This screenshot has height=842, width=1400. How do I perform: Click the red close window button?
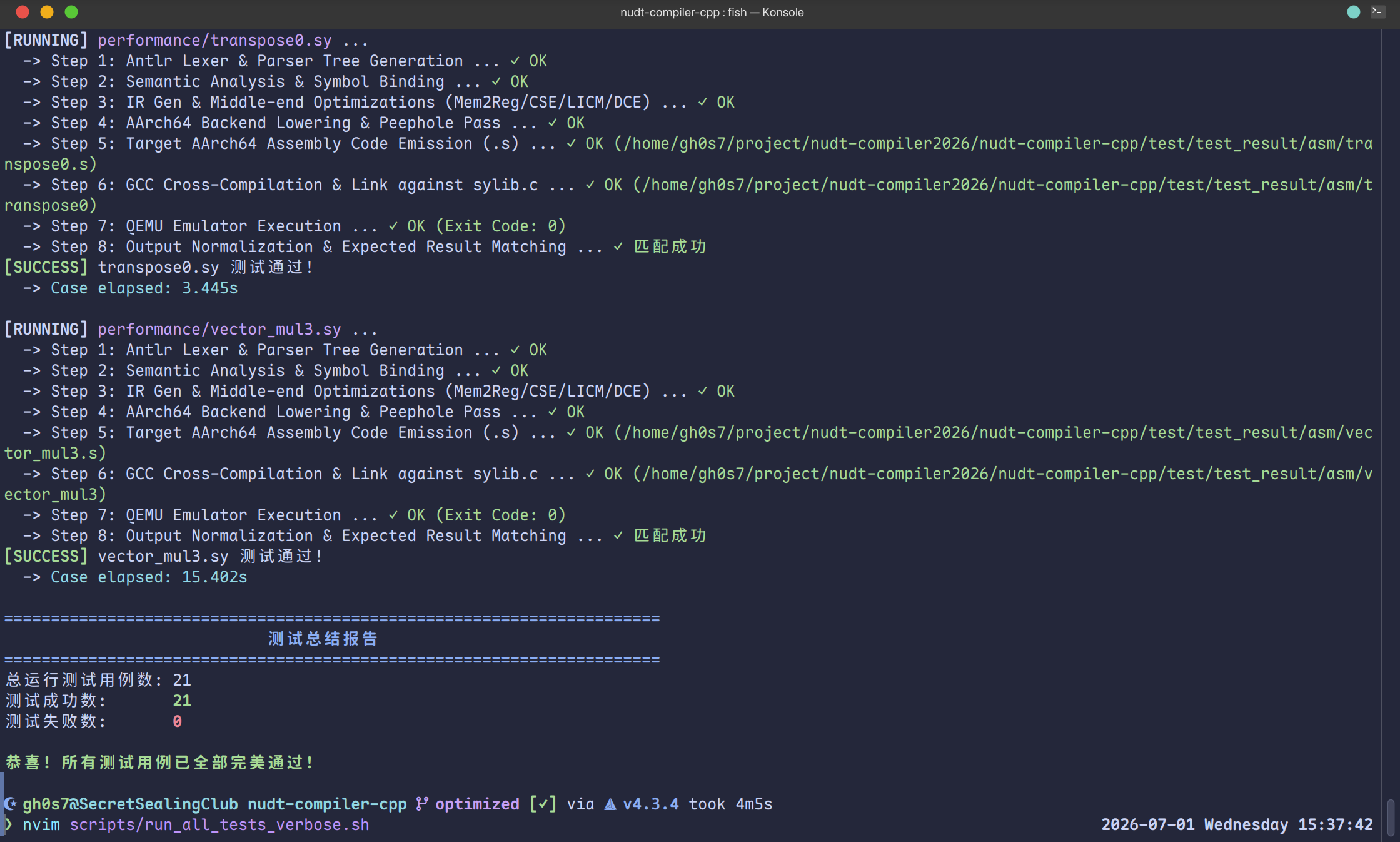coord(23,12)
